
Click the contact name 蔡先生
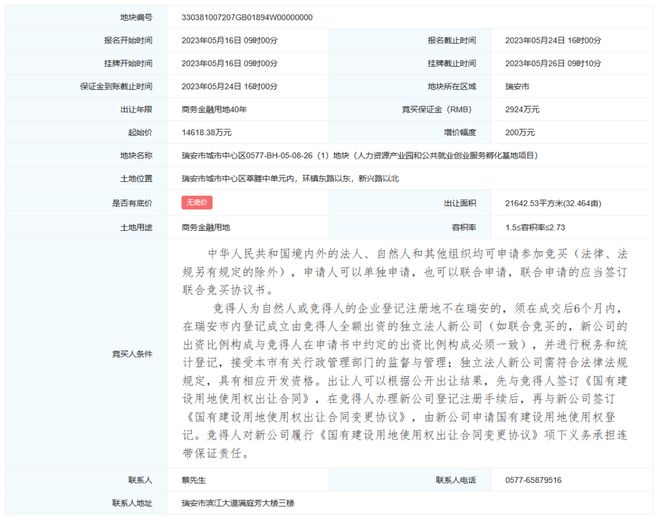click(x=195, y=480)
